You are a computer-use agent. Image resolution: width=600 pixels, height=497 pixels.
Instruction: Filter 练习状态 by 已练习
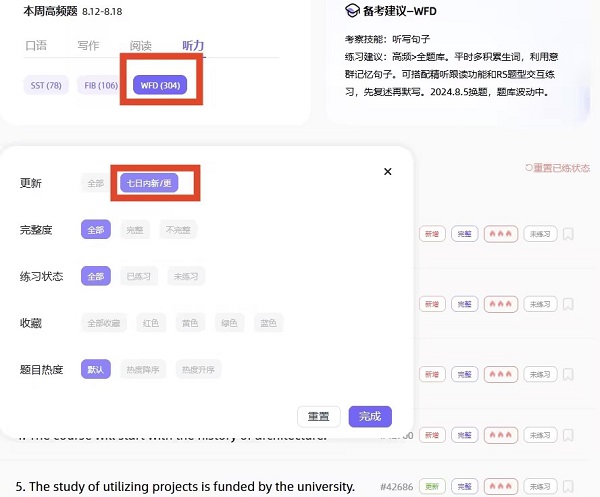click(x=139, y=276)
